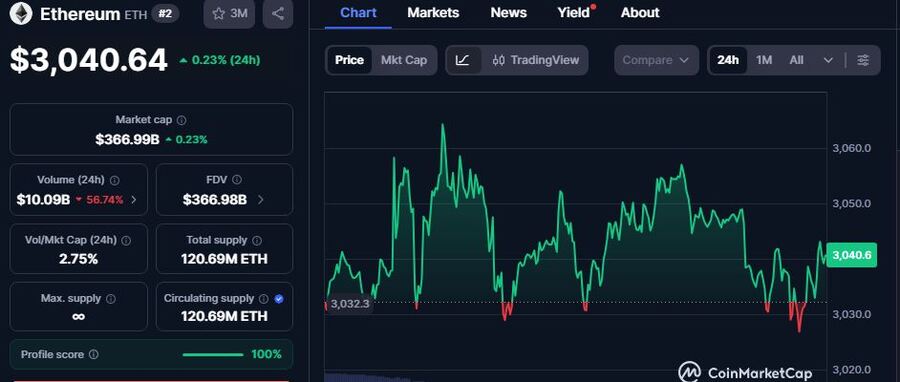900x382 pixels.
Task: Click the $366.98B FDV value
Action: click(215, 200)
